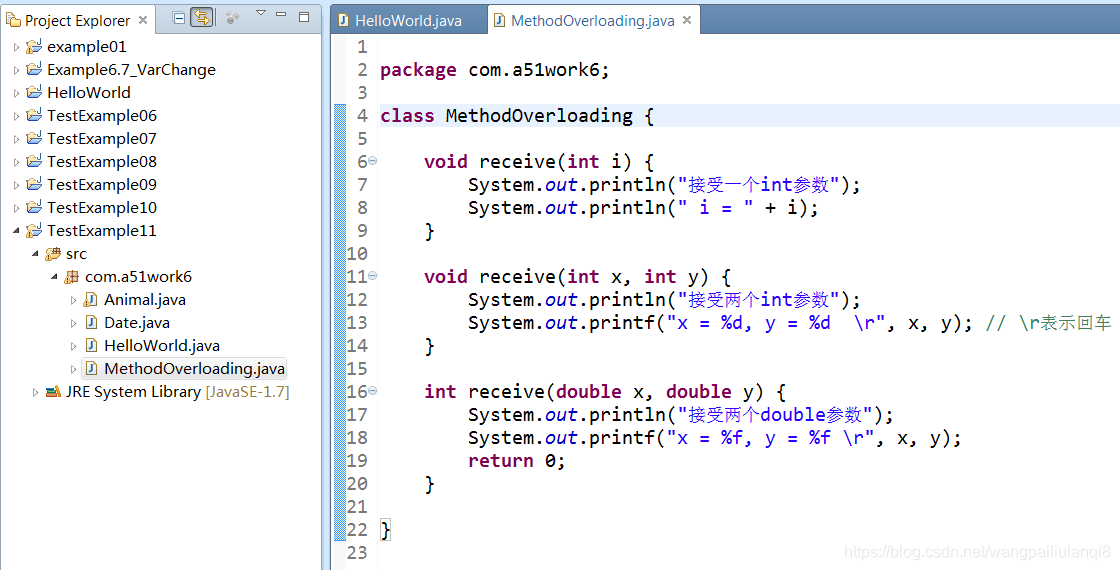This screenshot has width=1120, height=570.
Task: Click the closing brace on line 22
Action: tap(386, 530)
